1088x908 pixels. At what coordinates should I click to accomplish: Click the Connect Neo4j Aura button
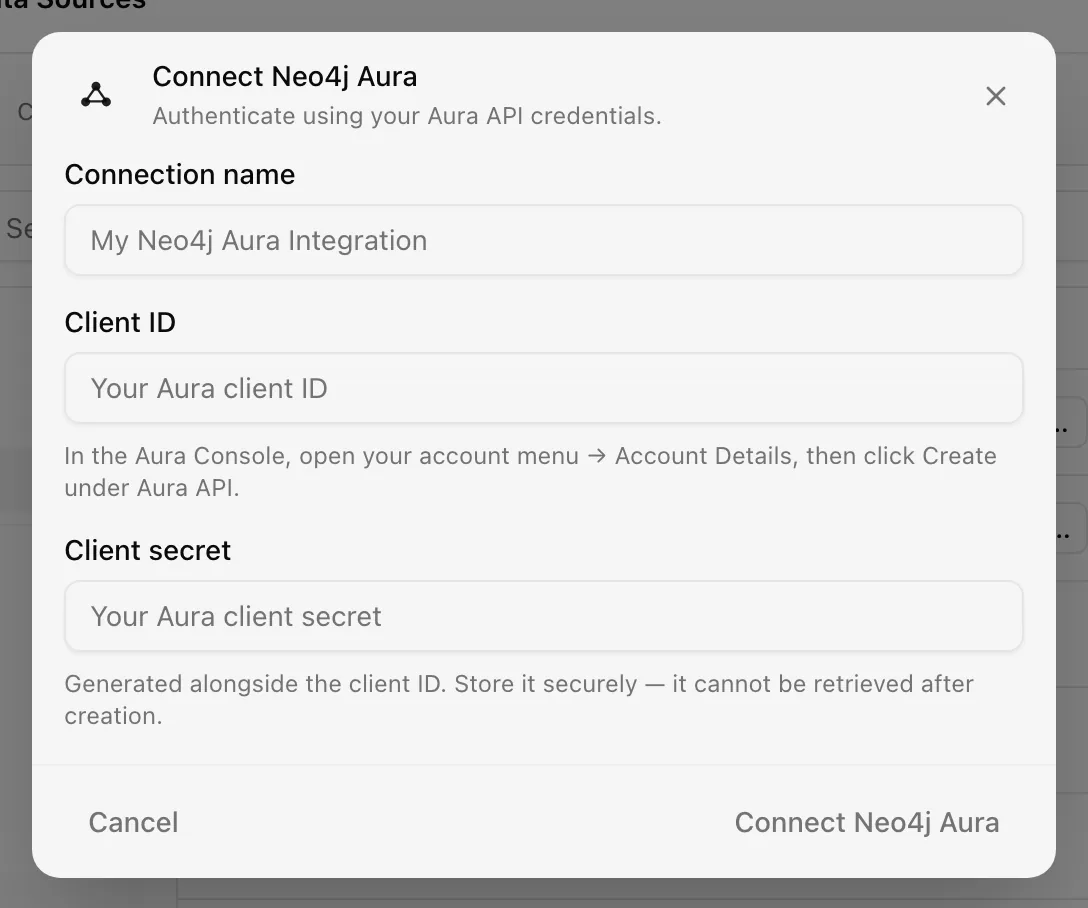867,822
